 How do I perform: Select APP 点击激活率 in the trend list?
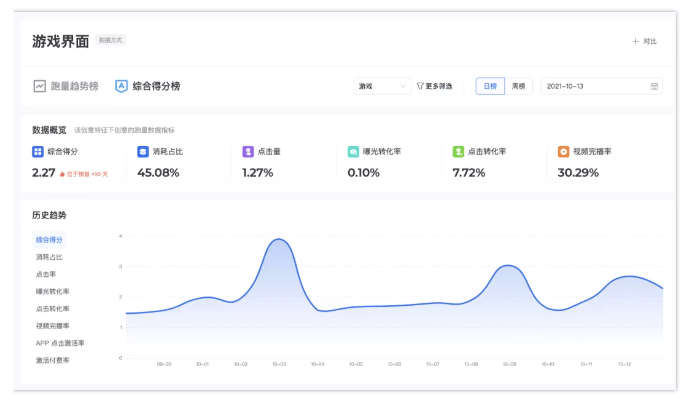(x=60, y=343)
